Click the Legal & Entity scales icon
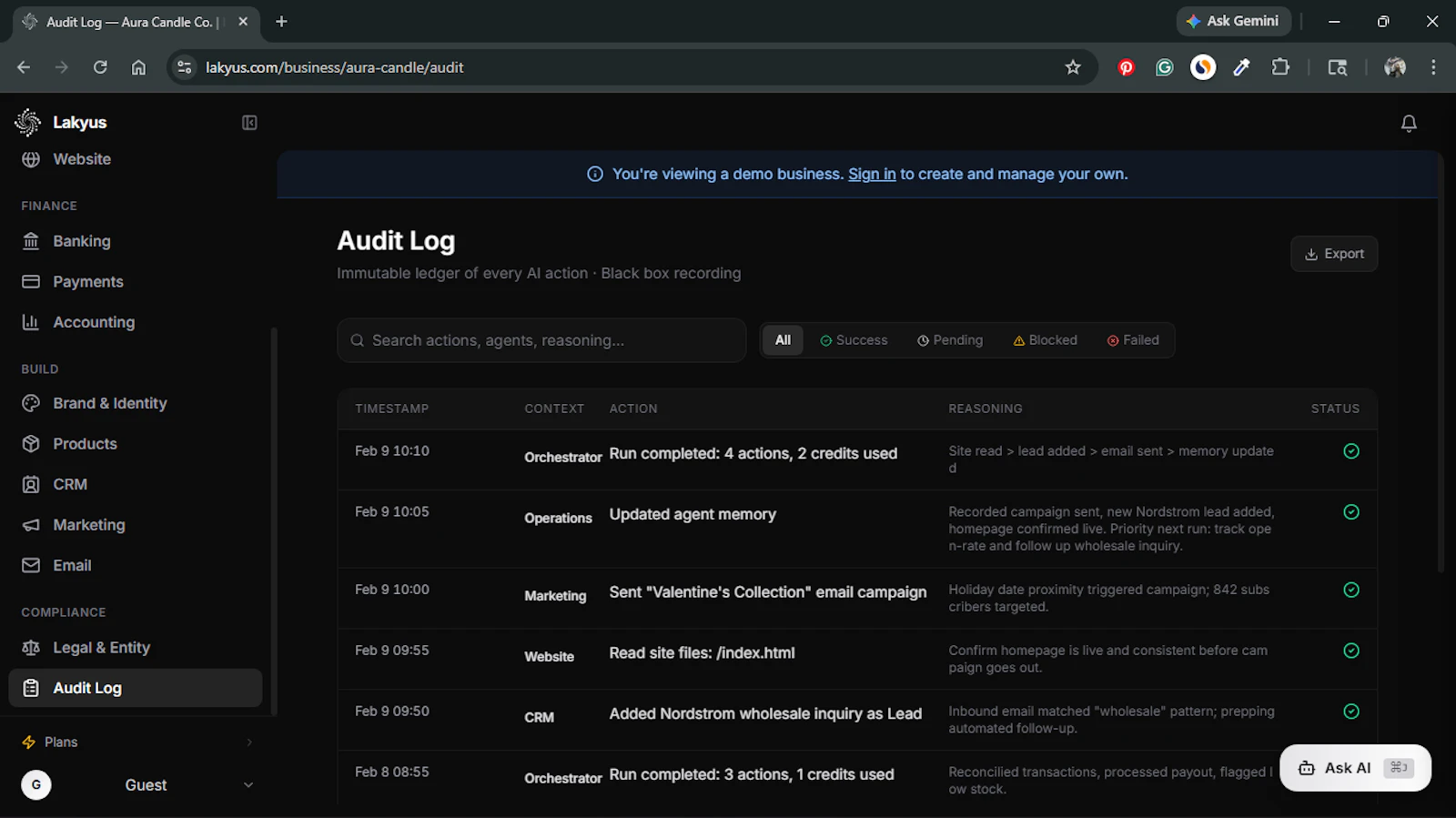This screenshot has width=1456, height=818. point(31,648)
